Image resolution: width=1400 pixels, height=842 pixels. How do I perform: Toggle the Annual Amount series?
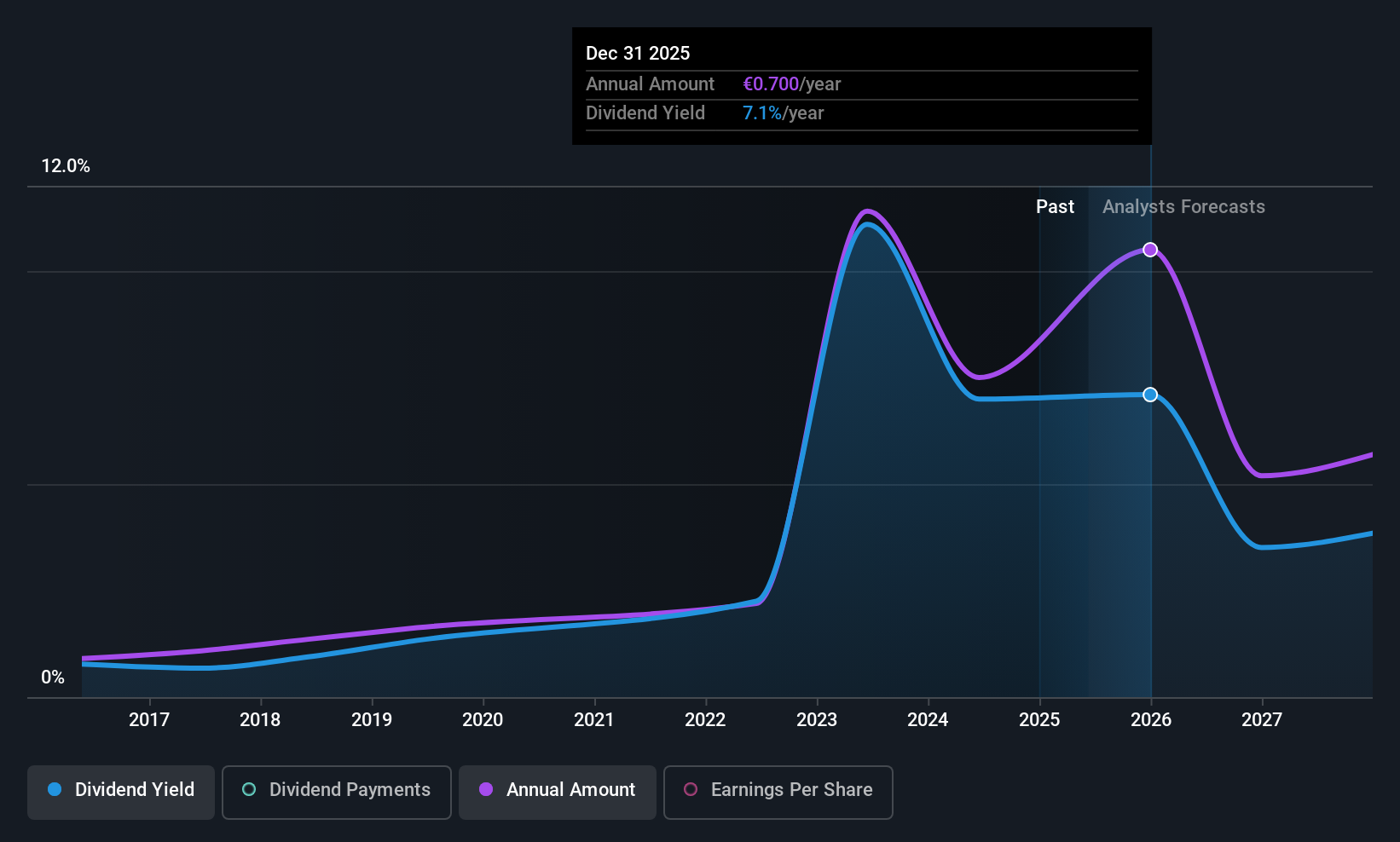(x=558, y=792)
